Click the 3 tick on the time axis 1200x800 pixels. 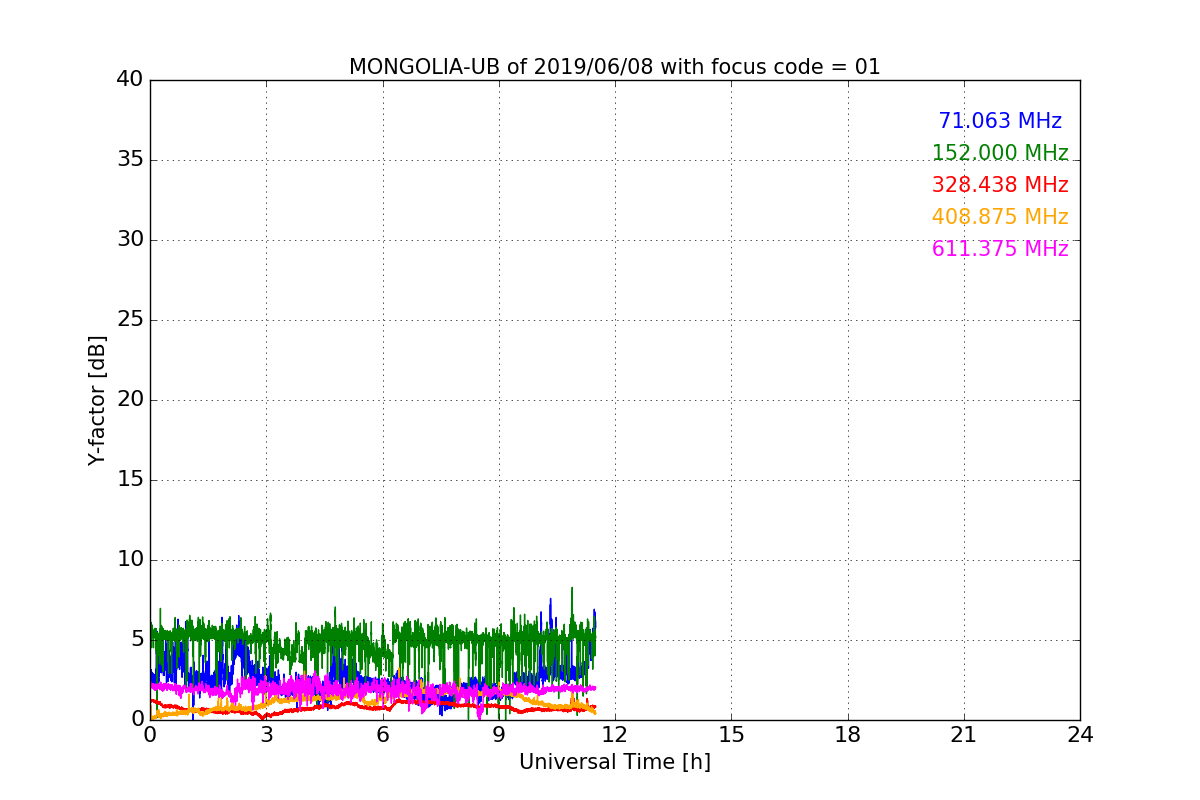pos(266,734)
